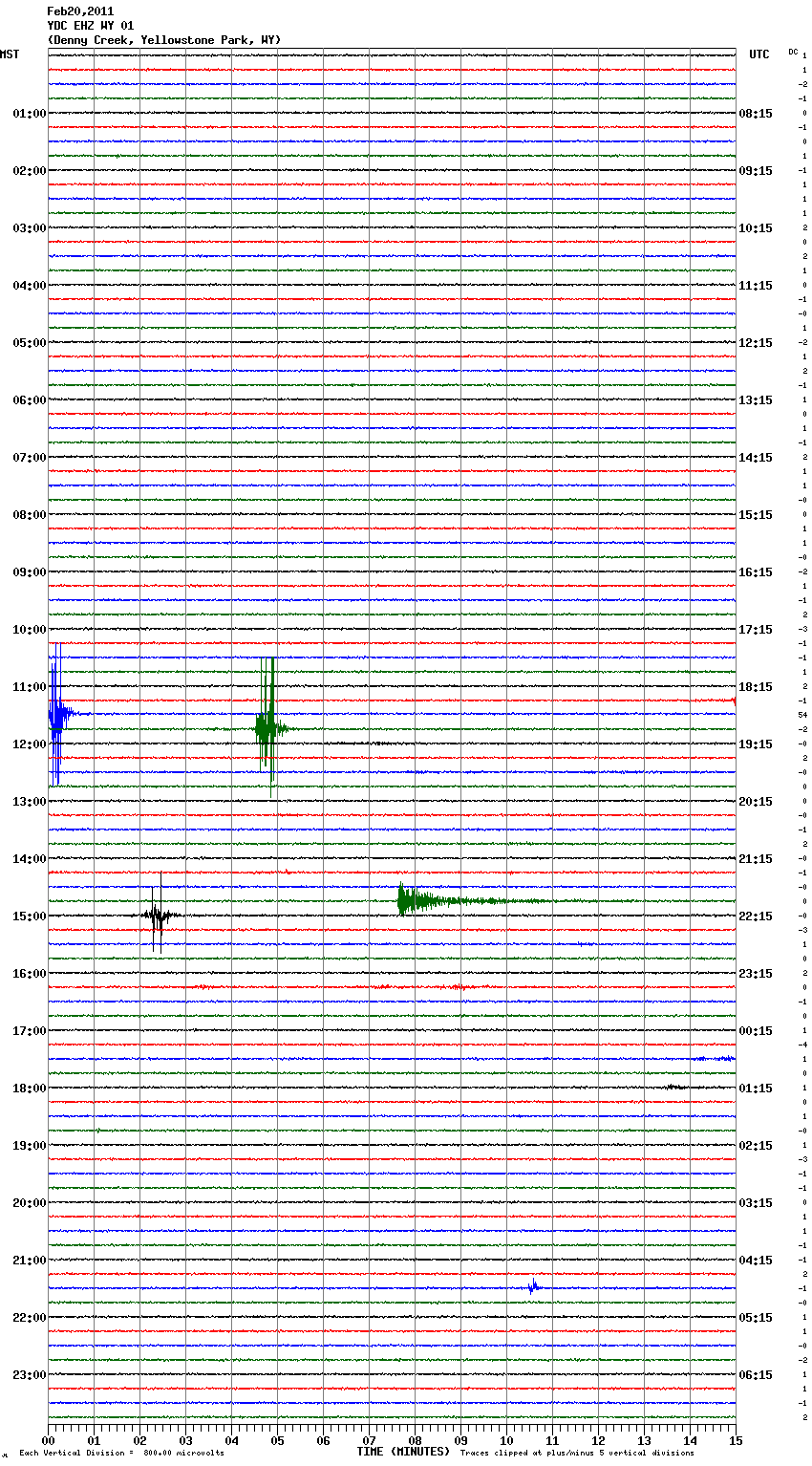Select the 07:00 MST time label
This screenshot has height=1466, width=812.
[30, 458]
